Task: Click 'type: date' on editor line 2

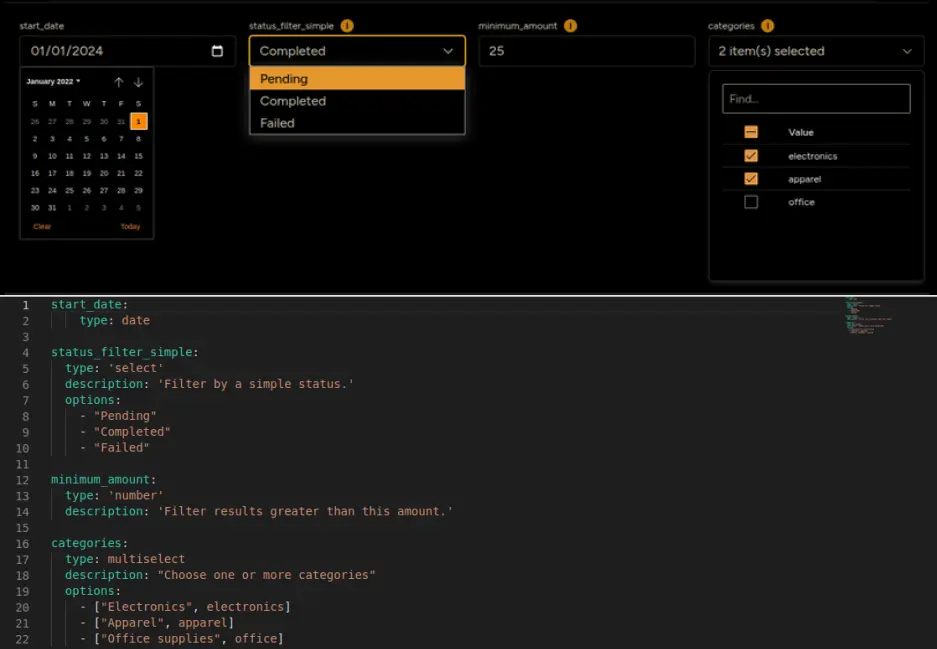Action: click(115, 320)
